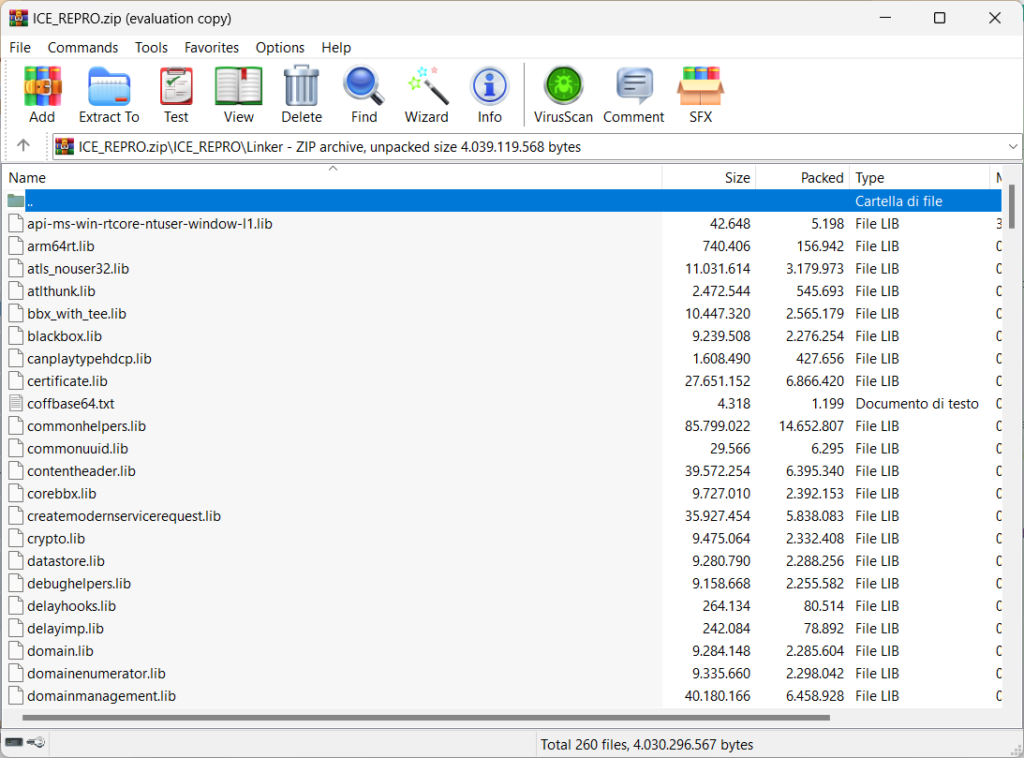The width and height of the screenshot is (1024, 758).
Task: Open the Favorites menu
Action: 211,47
